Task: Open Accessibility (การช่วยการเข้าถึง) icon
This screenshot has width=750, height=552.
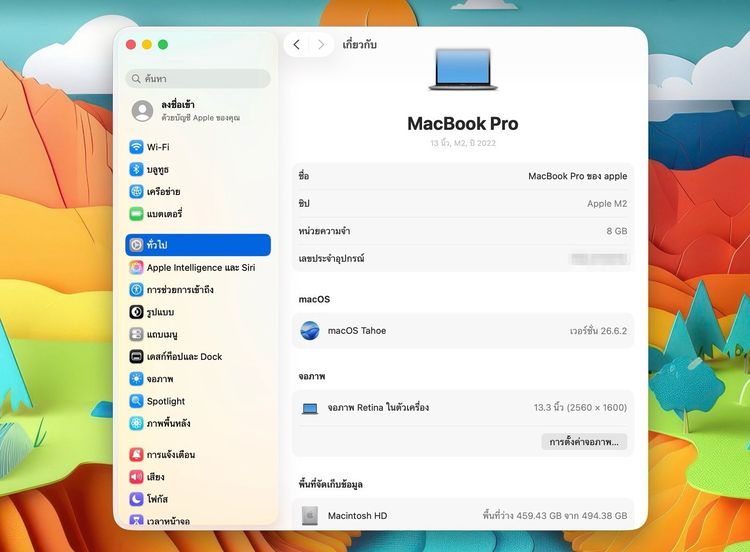Action: (136, 289)
